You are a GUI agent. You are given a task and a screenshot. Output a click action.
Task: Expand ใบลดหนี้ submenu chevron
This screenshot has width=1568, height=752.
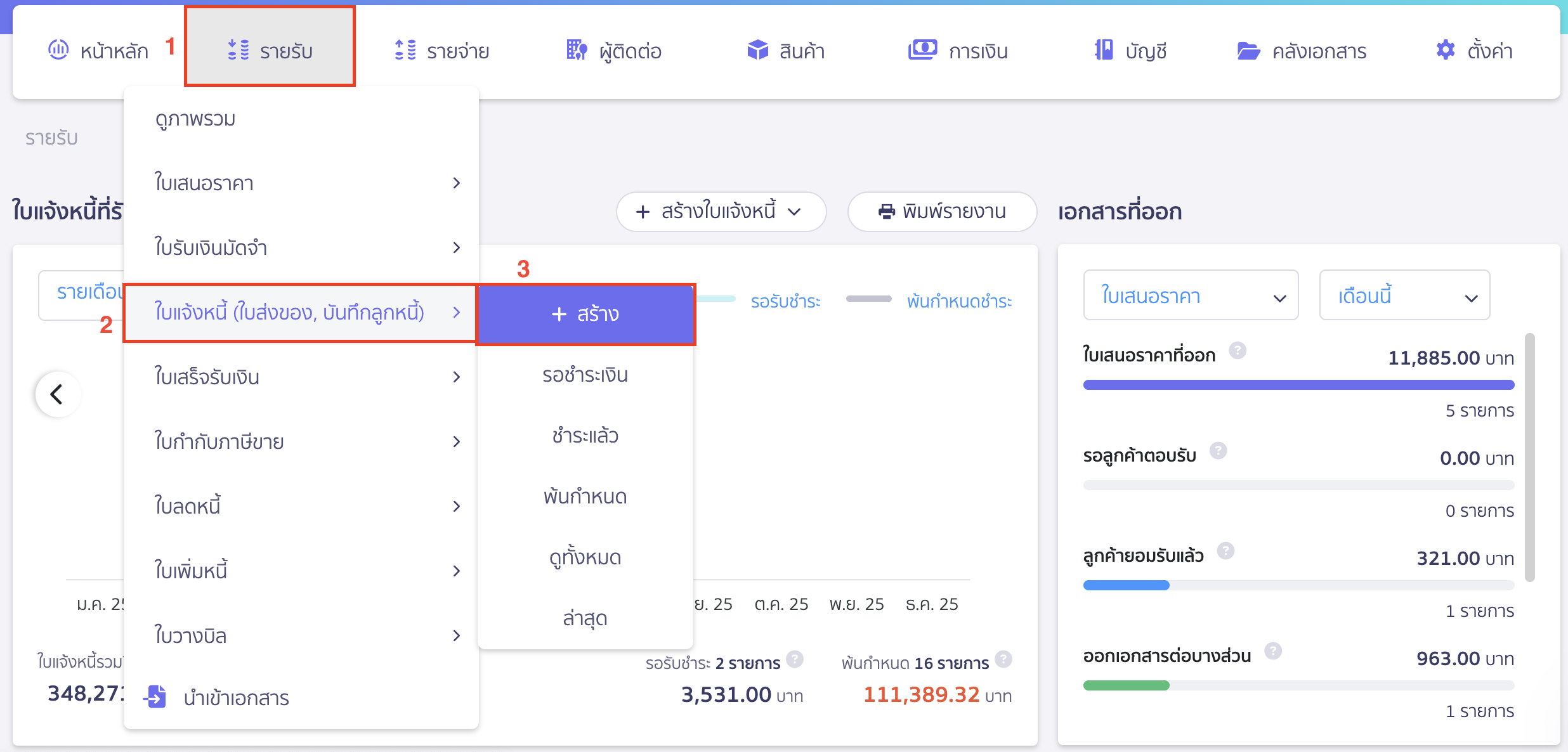point(456,507)
